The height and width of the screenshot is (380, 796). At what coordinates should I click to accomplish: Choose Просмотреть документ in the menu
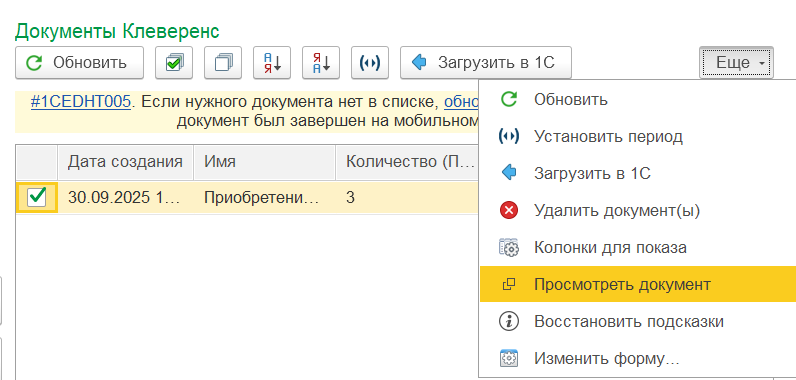pos(638,284)
